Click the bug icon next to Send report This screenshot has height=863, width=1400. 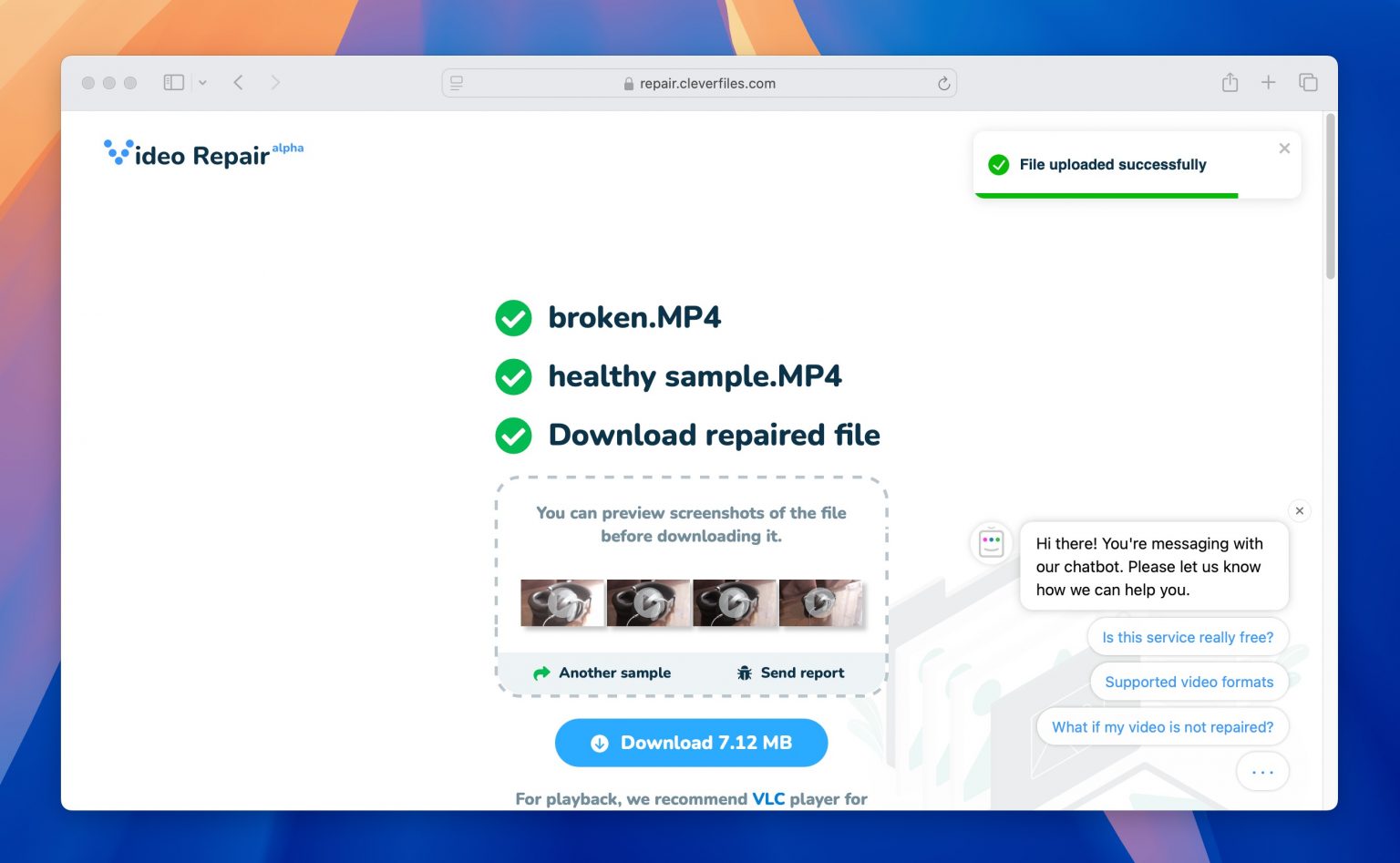(745, 673)
